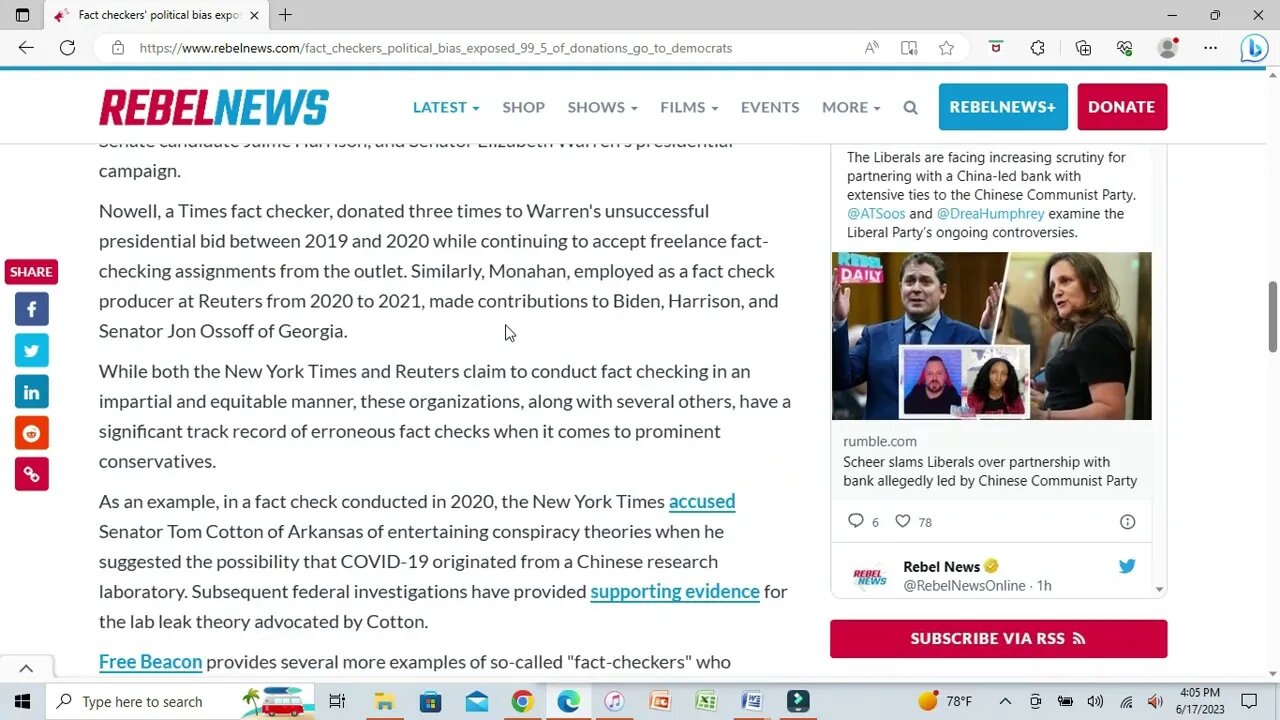Click the 78°F weather widget

point(945,701)
